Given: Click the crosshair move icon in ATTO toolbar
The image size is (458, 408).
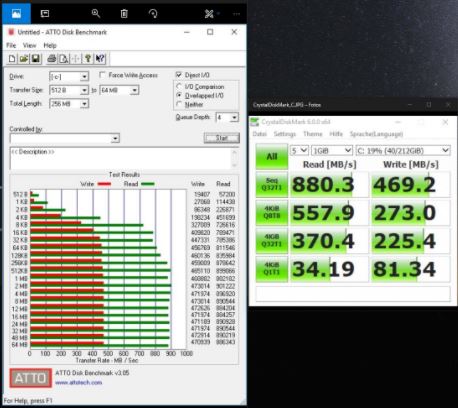Looking at the screenshot, I should 76,59.
